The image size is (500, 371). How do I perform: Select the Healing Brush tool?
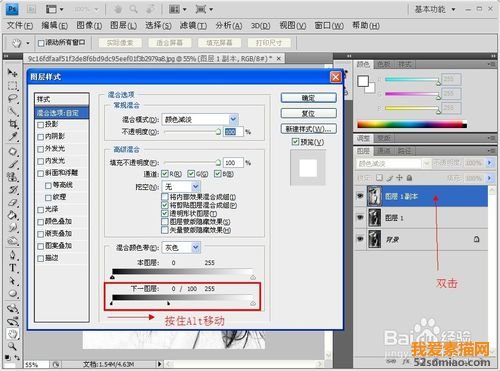[13, 151]
